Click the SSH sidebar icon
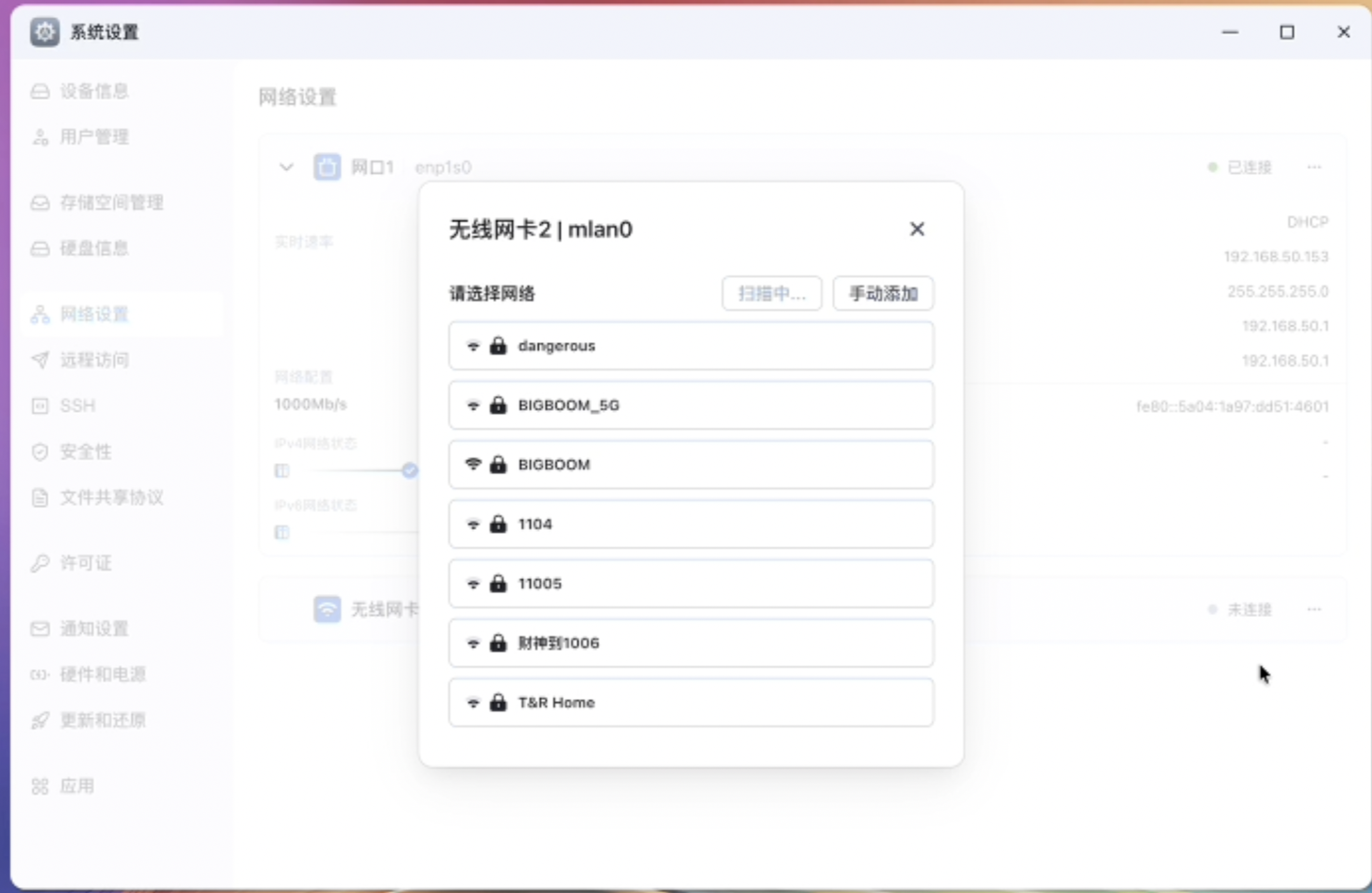 tap(40, 406)
